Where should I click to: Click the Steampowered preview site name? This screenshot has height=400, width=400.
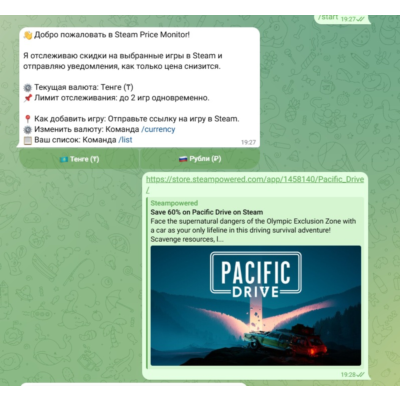(174, 203)
